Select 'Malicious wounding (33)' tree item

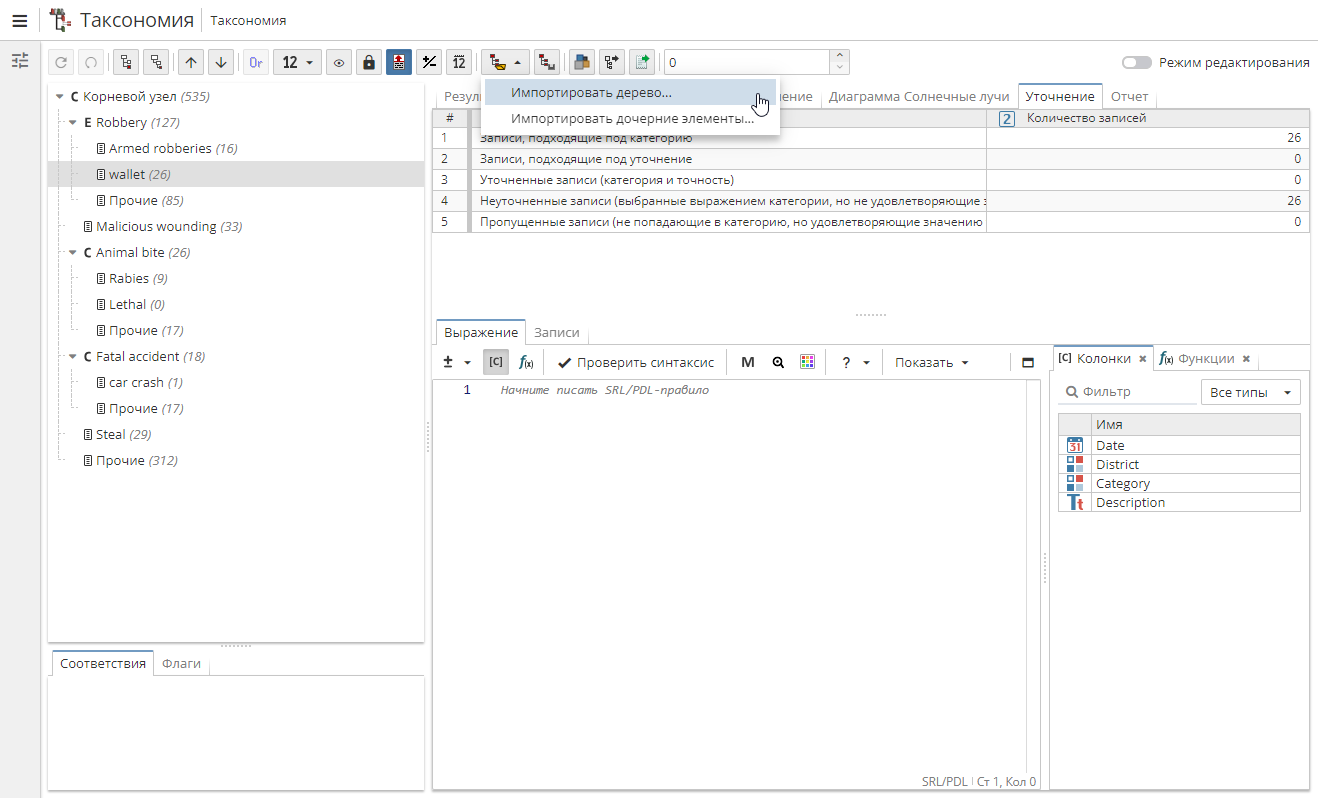(x=162, y=226)
